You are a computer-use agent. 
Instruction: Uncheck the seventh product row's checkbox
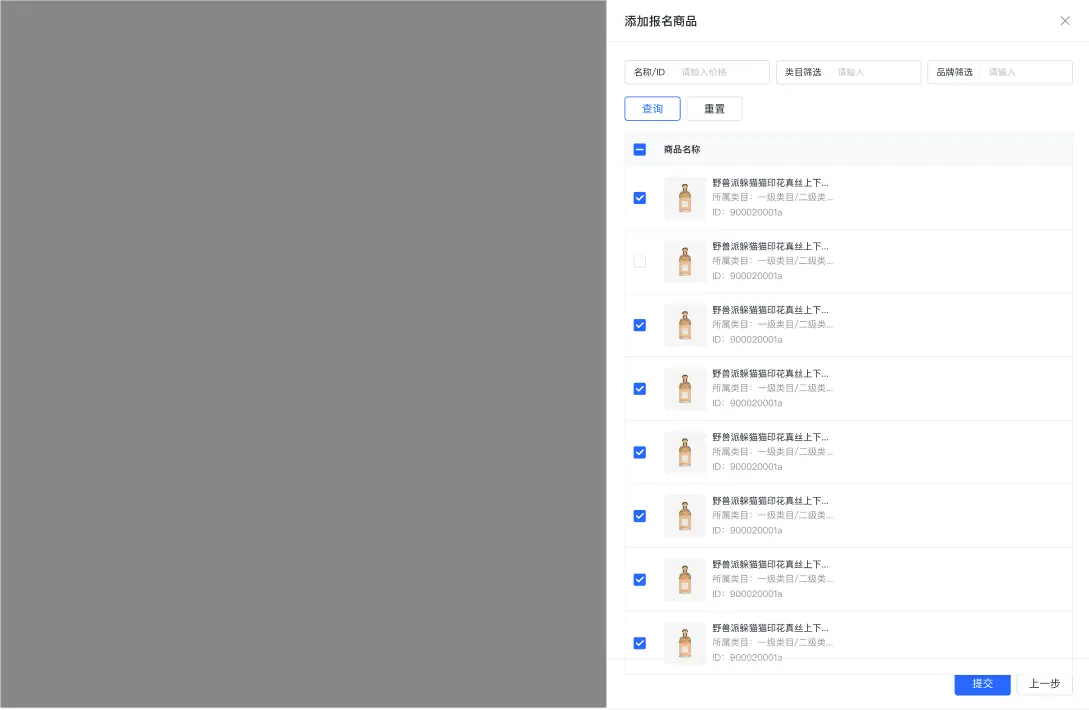(640, 579)
